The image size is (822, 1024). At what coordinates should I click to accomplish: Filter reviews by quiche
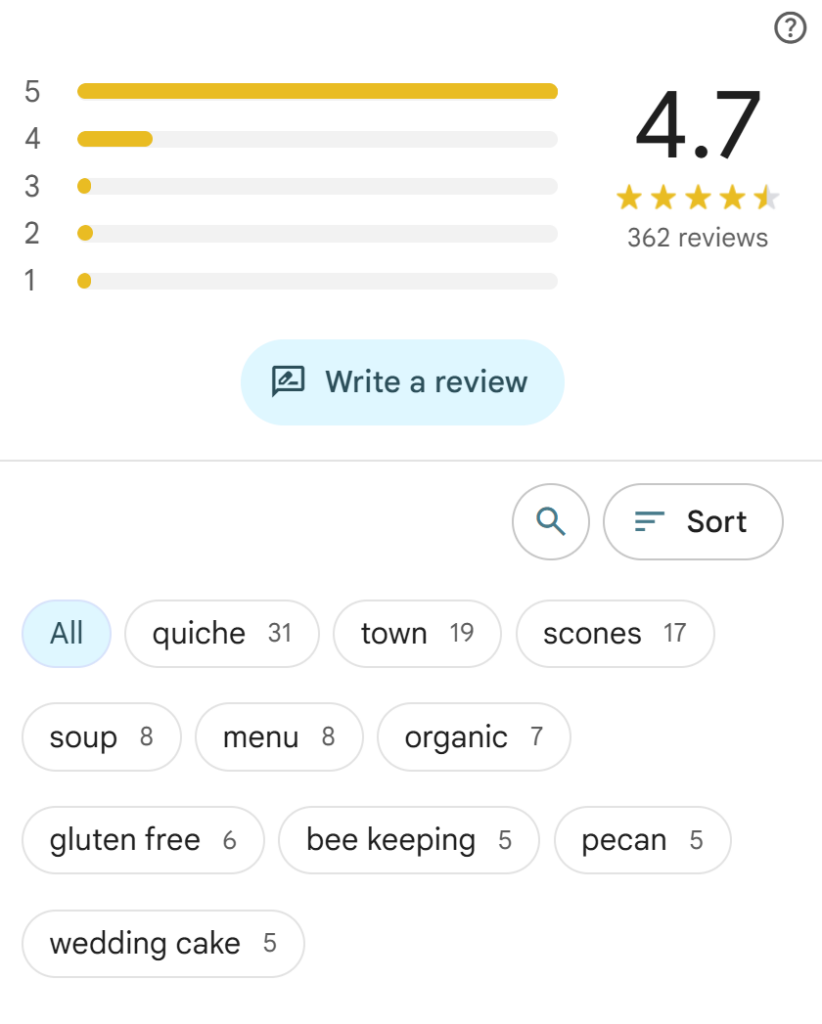pos(221,633)
